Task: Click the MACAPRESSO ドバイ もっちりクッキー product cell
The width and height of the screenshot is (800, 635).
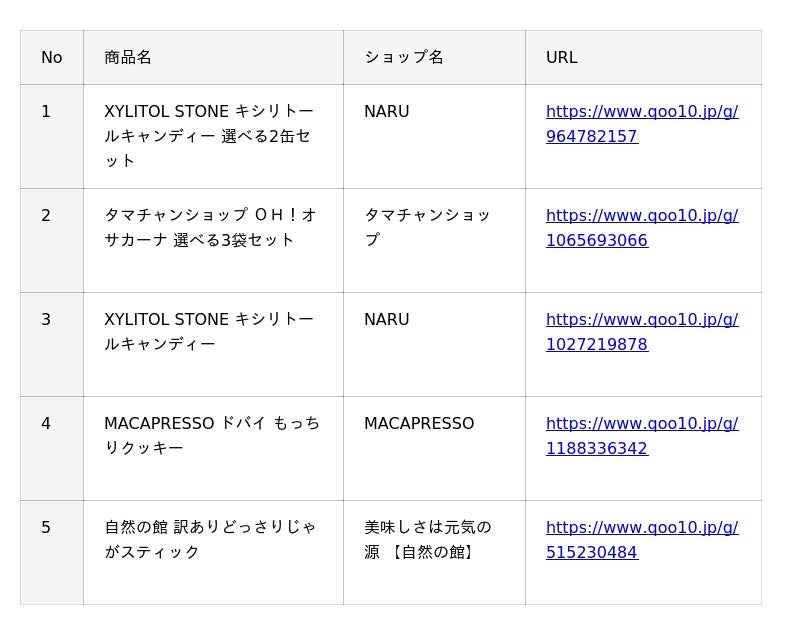Action: [213, 449]
